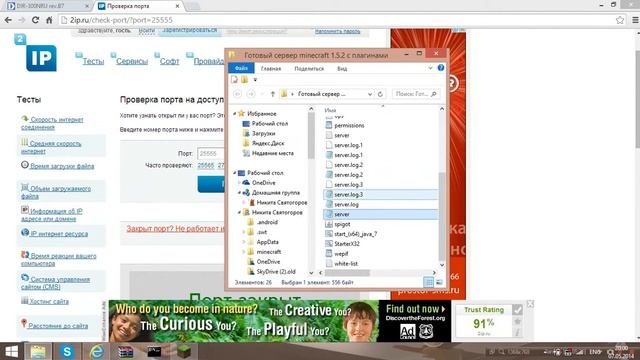640x360 pixels.
Task: Click Explorer forward navigation arrow
Action: 251,94
